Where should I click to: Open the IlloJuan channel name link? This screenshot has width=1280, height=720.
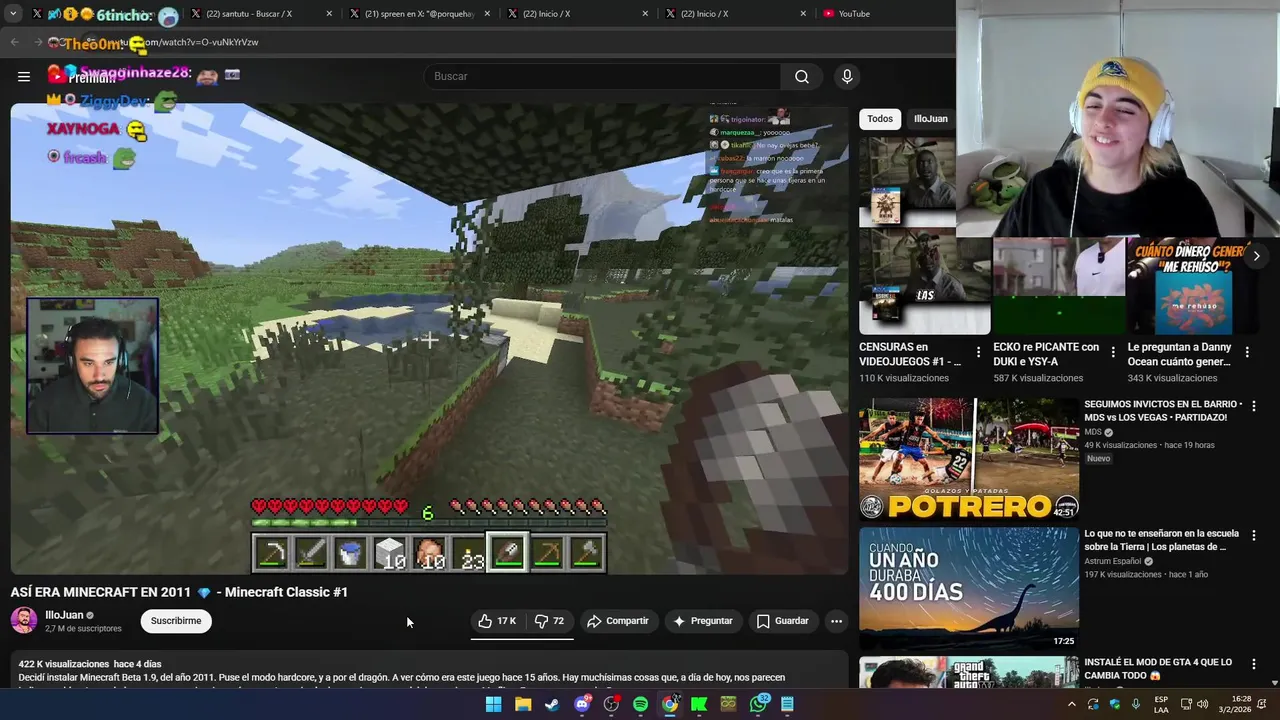(64, 615)
